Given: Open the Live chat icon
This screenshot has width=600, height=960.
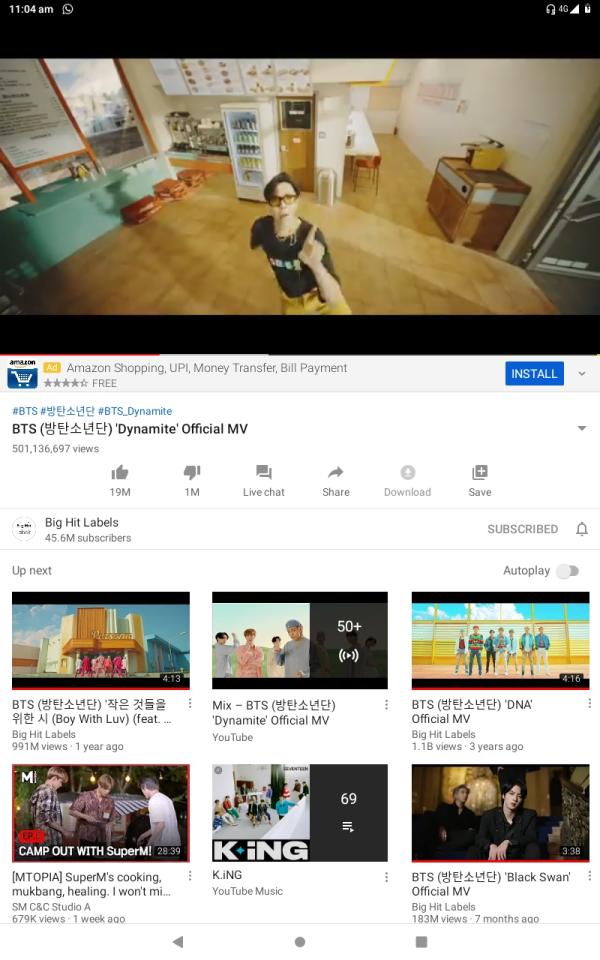Looking at the screenshot, I should coord(264,472).
